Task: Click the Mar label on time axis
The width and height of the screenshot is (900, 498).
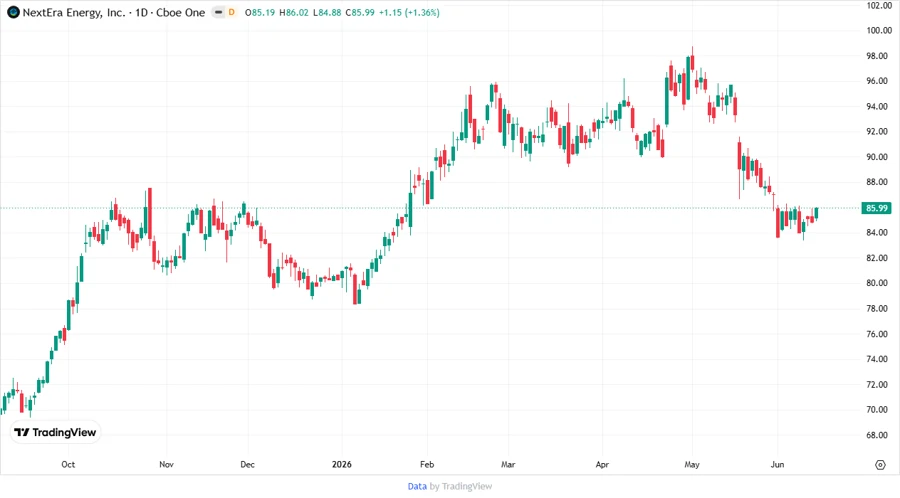Action: (508, 464)
